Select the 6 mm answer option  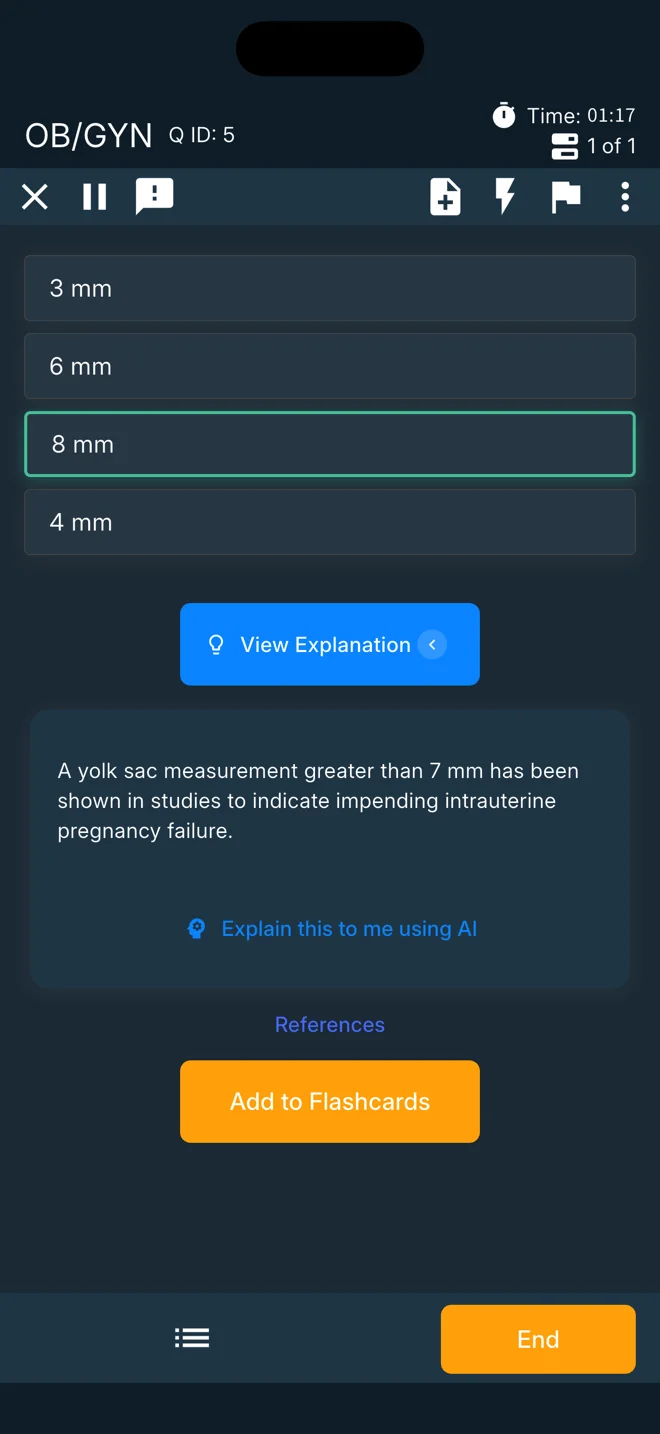click(330, 366)
